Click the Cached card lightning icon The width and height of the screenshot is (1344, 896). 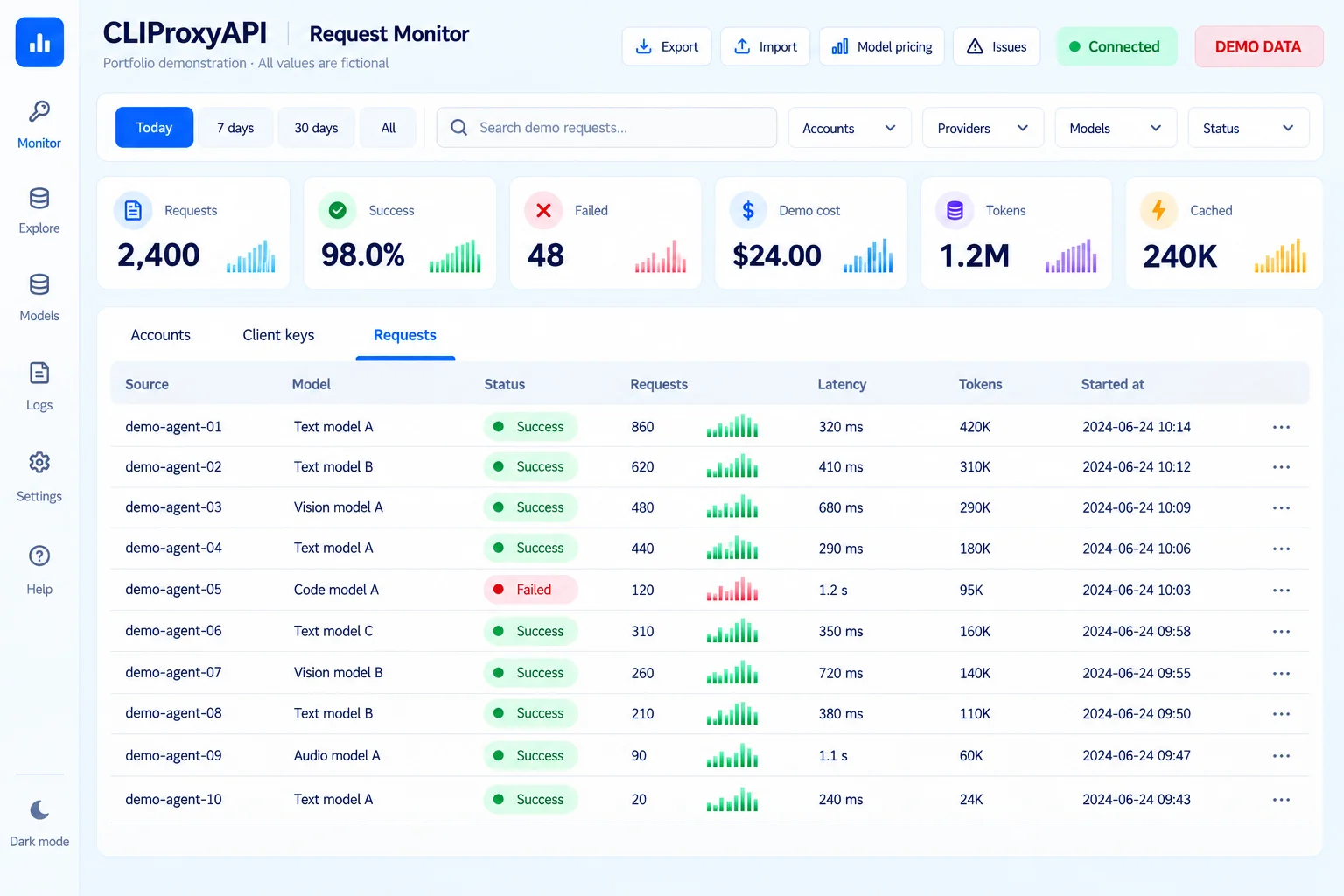coord(1158,210)
